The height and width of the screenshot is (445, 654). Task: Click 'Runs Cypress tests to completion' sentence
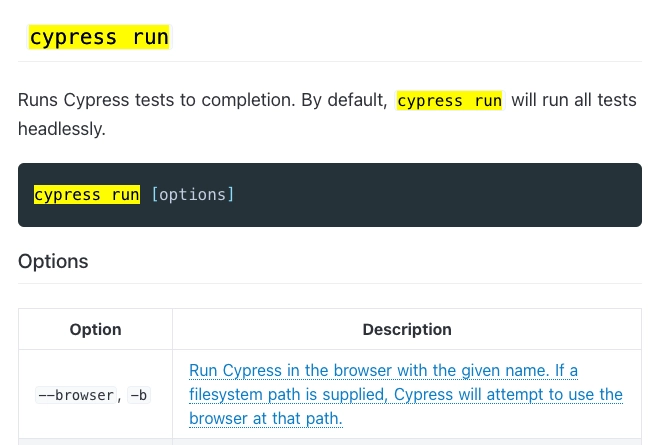pyautogui.click(x=156, y=100)
